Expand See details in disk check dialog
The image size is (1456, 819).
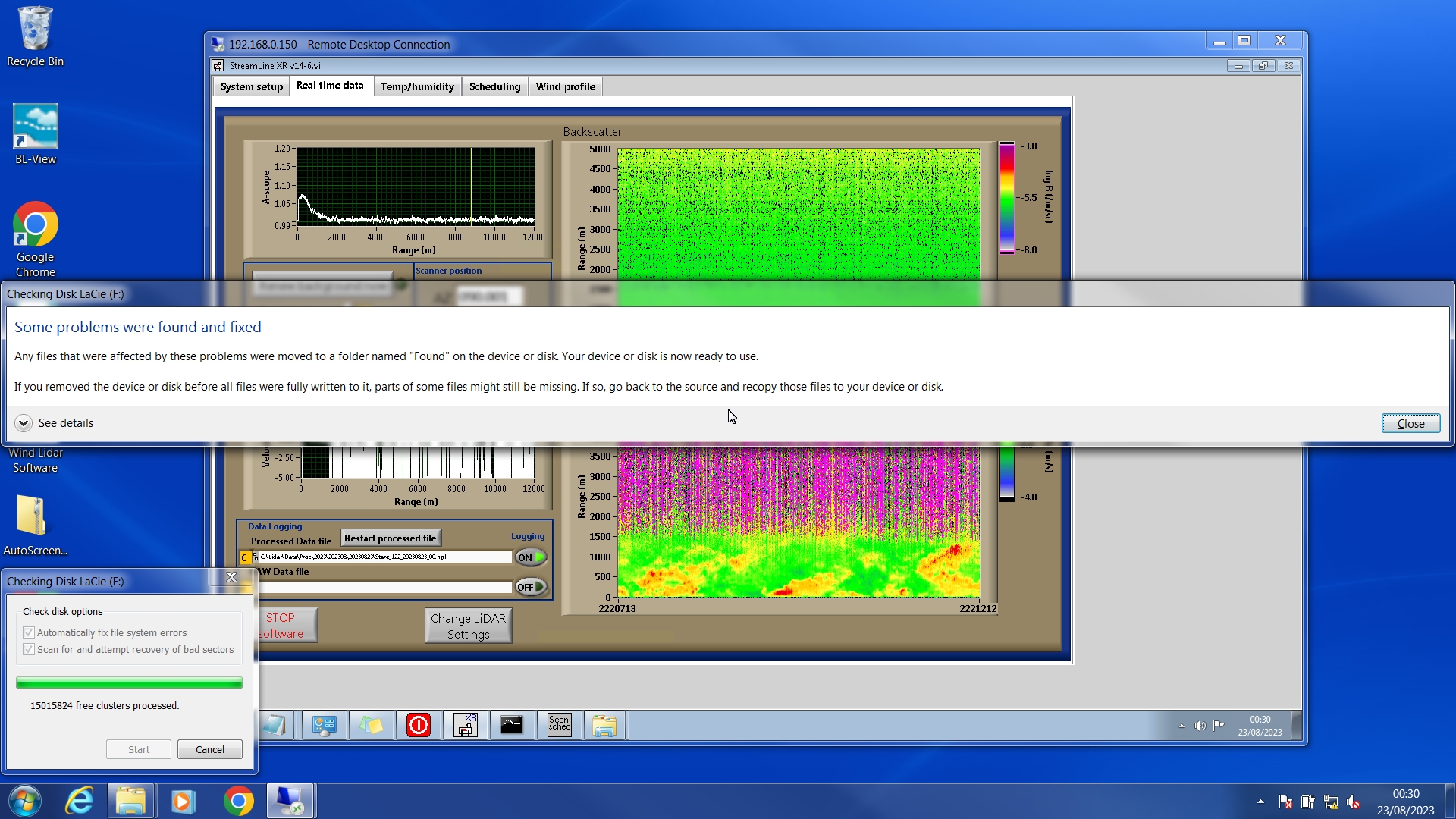pos(24,423)
